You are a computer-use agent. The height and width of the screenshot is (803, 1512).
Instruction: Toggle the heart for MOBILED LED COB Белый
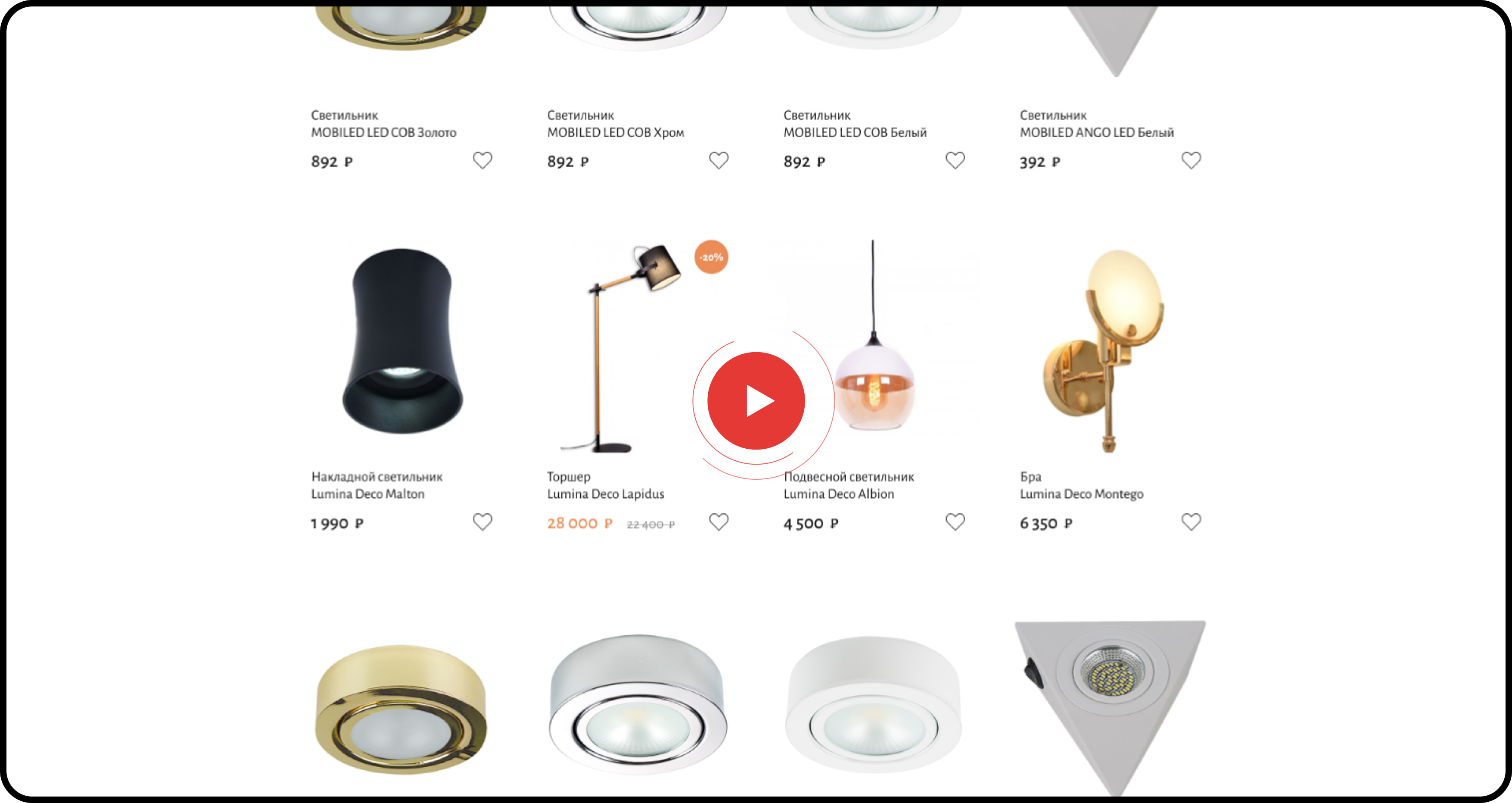click(x=955, y=160)
